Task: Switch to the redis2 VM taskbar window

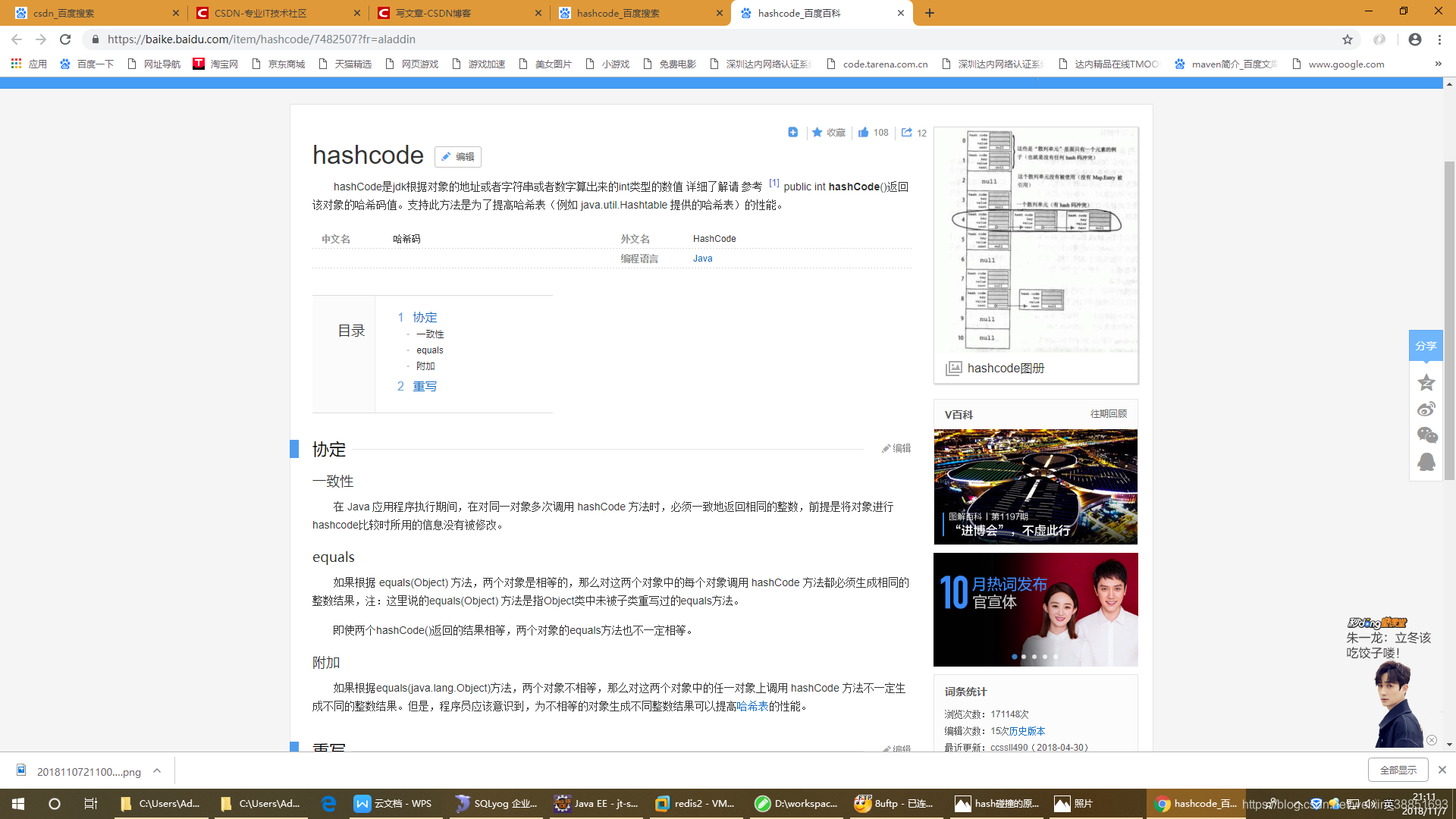Action: click(696, 804)
